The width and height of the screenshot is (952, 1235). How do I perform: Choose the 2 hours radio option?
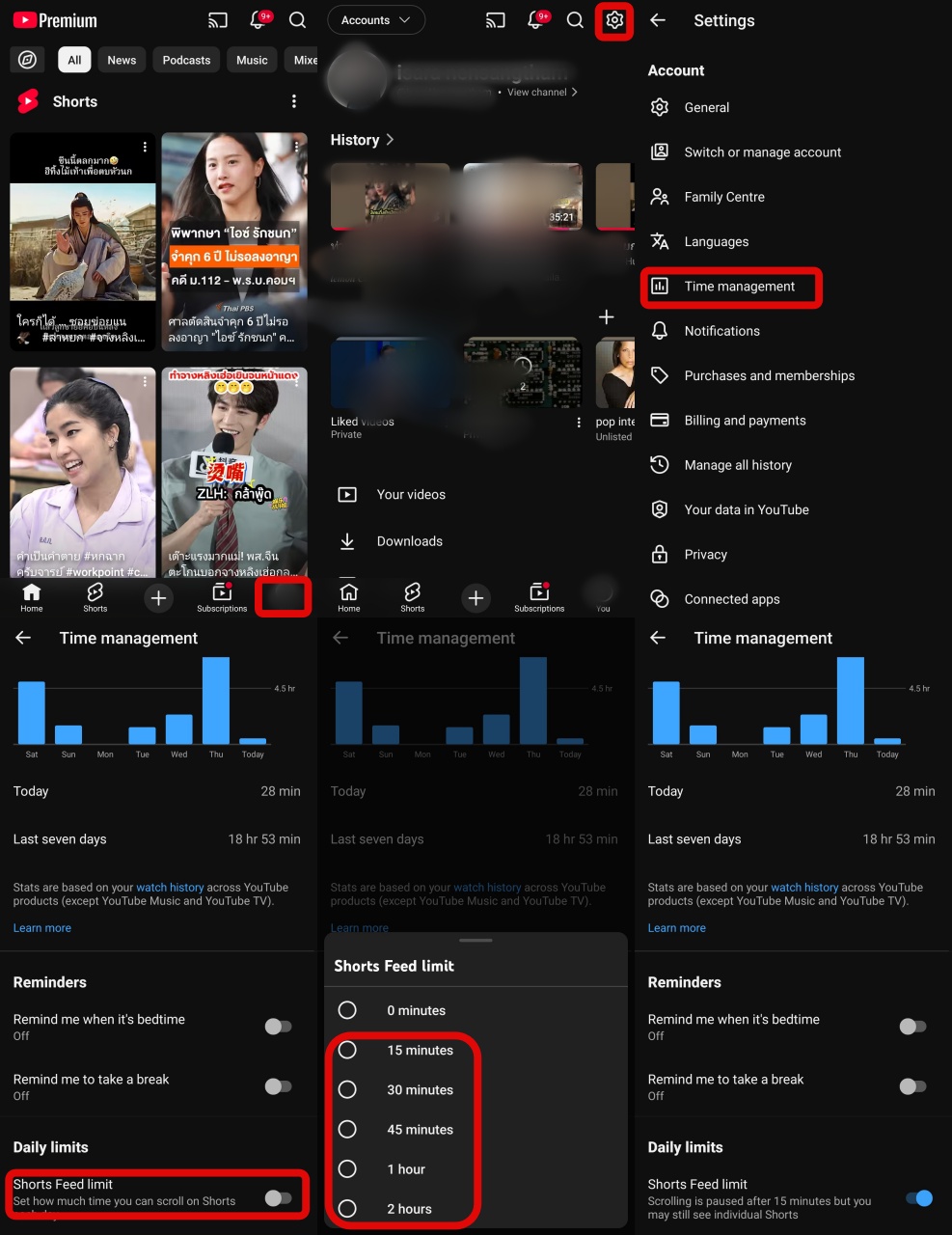pyautogui.click(x=347, y=1209)
